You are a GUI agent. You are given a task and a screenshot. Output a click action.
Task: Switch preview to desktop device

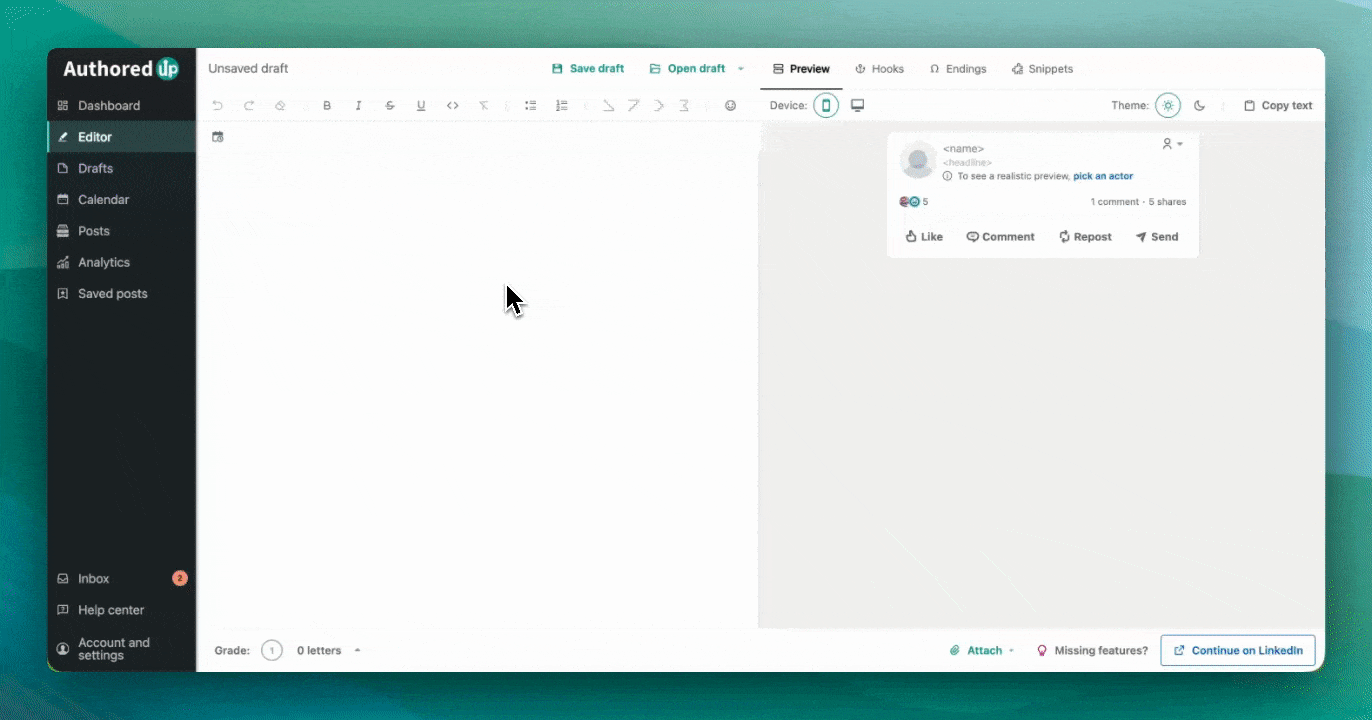point(857,106)
